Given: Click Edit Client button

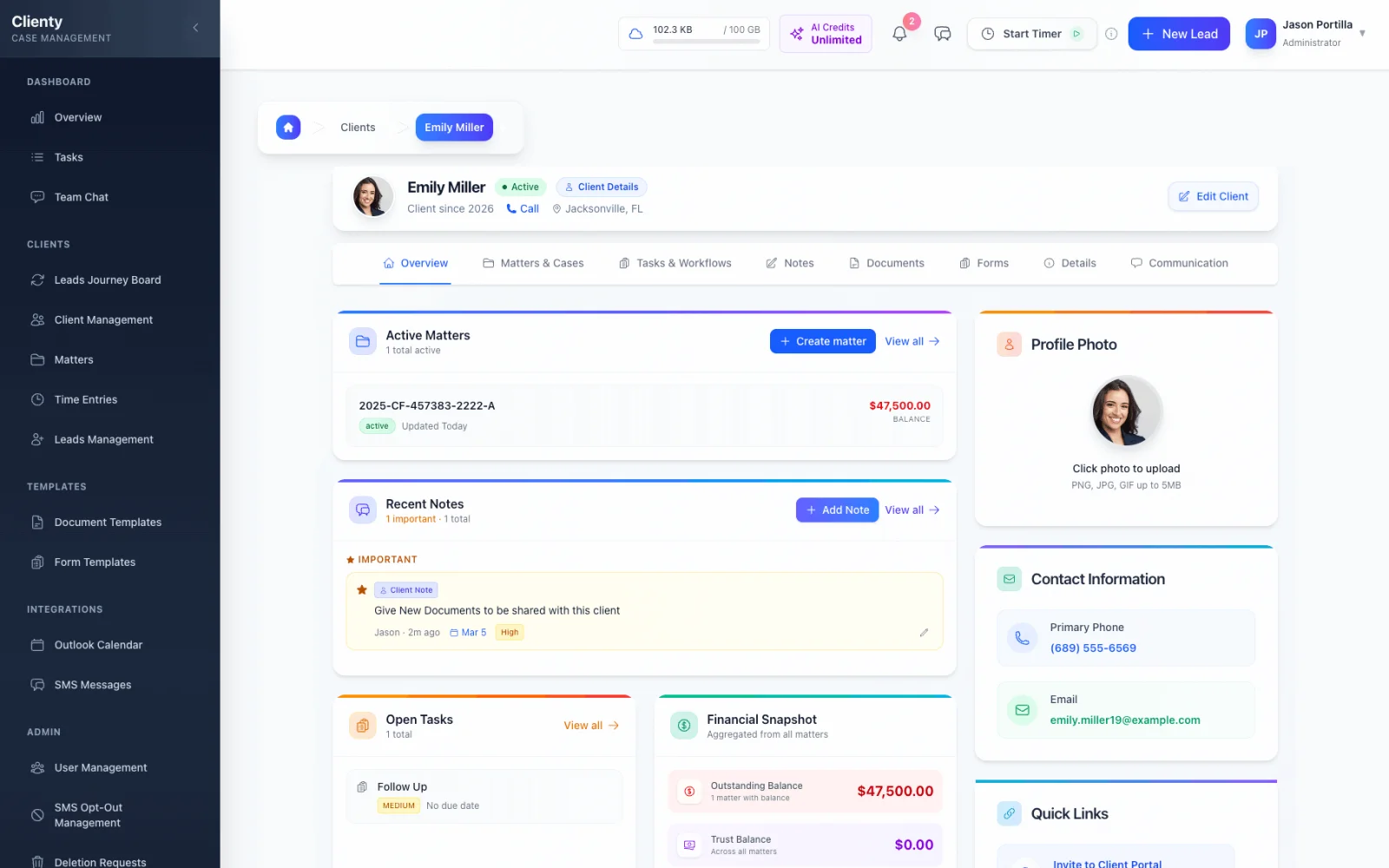Looking at the screenshot, I should click(1213, 196).
